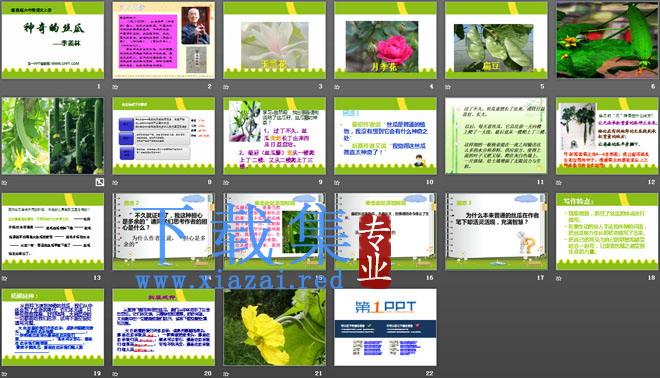Select slide 18 with the green title bar
This screenshot has width=660, height=378.
[607, 232]
